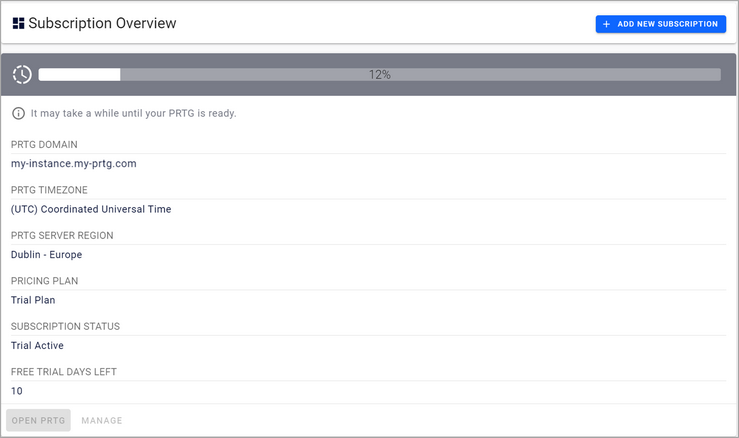This screenshot has width=739, height=438.
Task: Click the Trial Active status value
Action: 37,345
